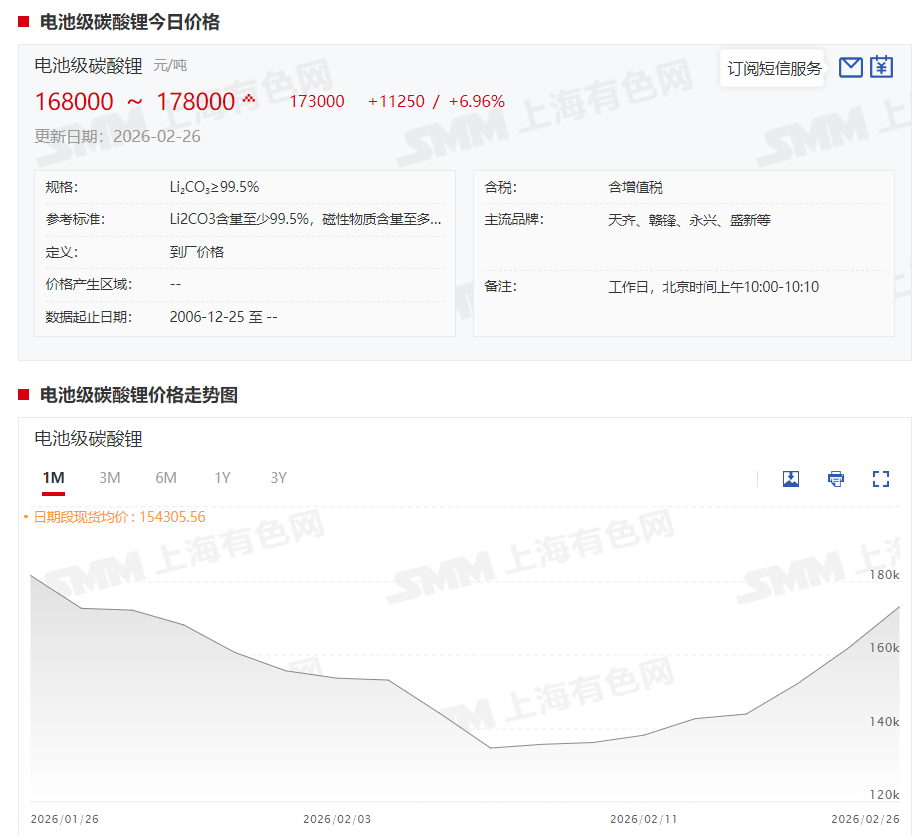Download the chart as an image
Image resolution: width=921 pixels, height=835 pixels.
(791, 479)
